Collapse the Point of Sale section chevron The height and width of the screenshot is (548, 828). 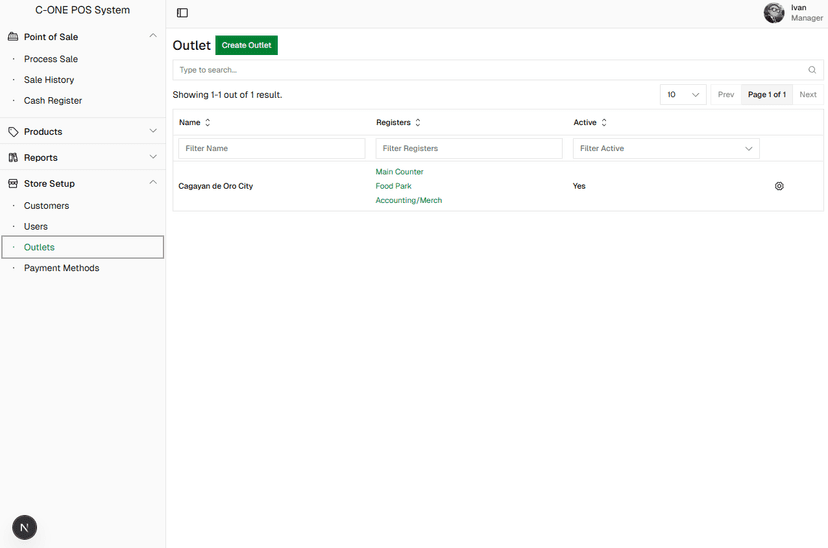tap(153, 36)
